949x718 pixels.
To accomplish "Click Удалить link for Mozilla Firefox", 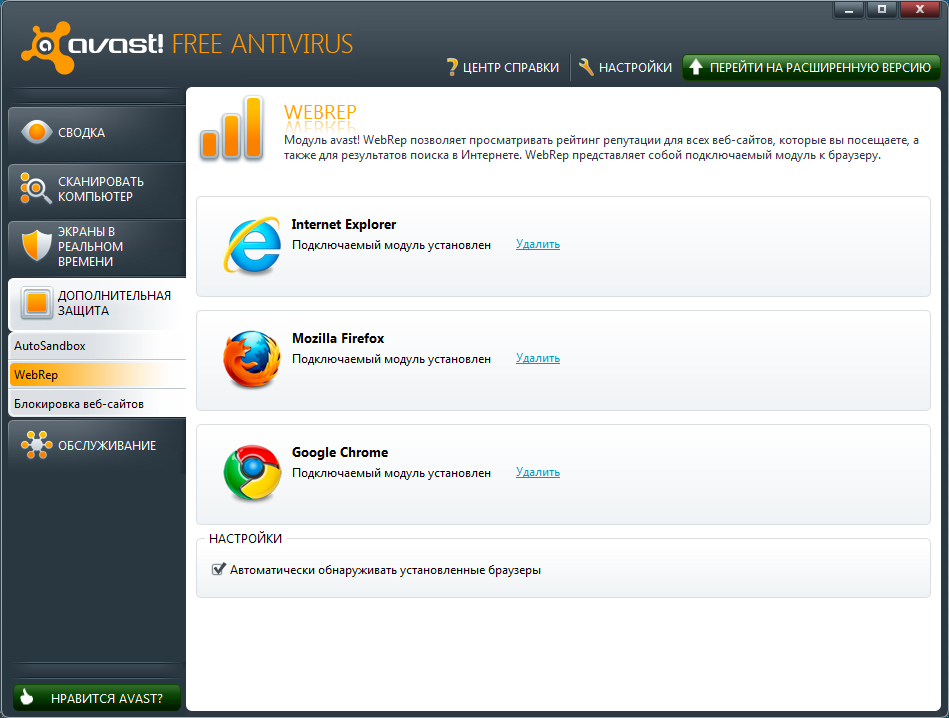I will pyautogui.click(x=538, y=358).
